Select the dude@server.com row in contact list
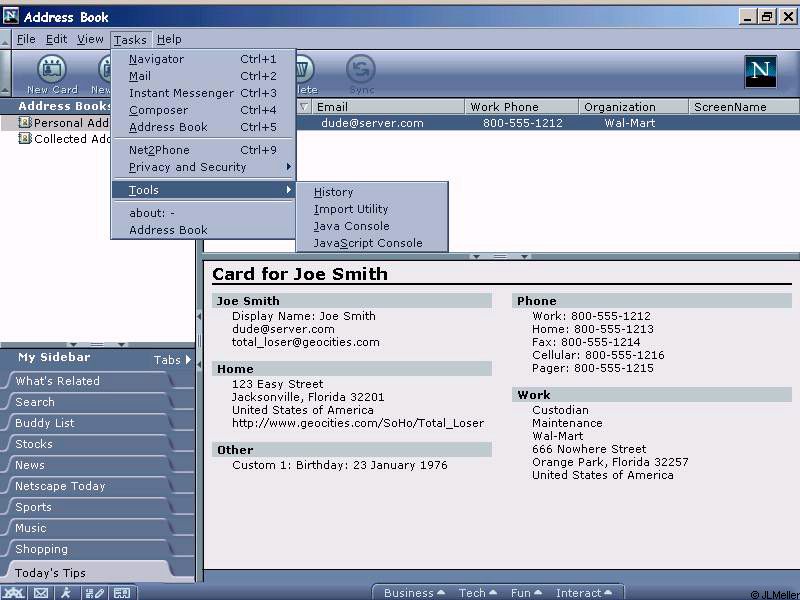The height and width of the screenshot is (600, 800). coord(547,123)
